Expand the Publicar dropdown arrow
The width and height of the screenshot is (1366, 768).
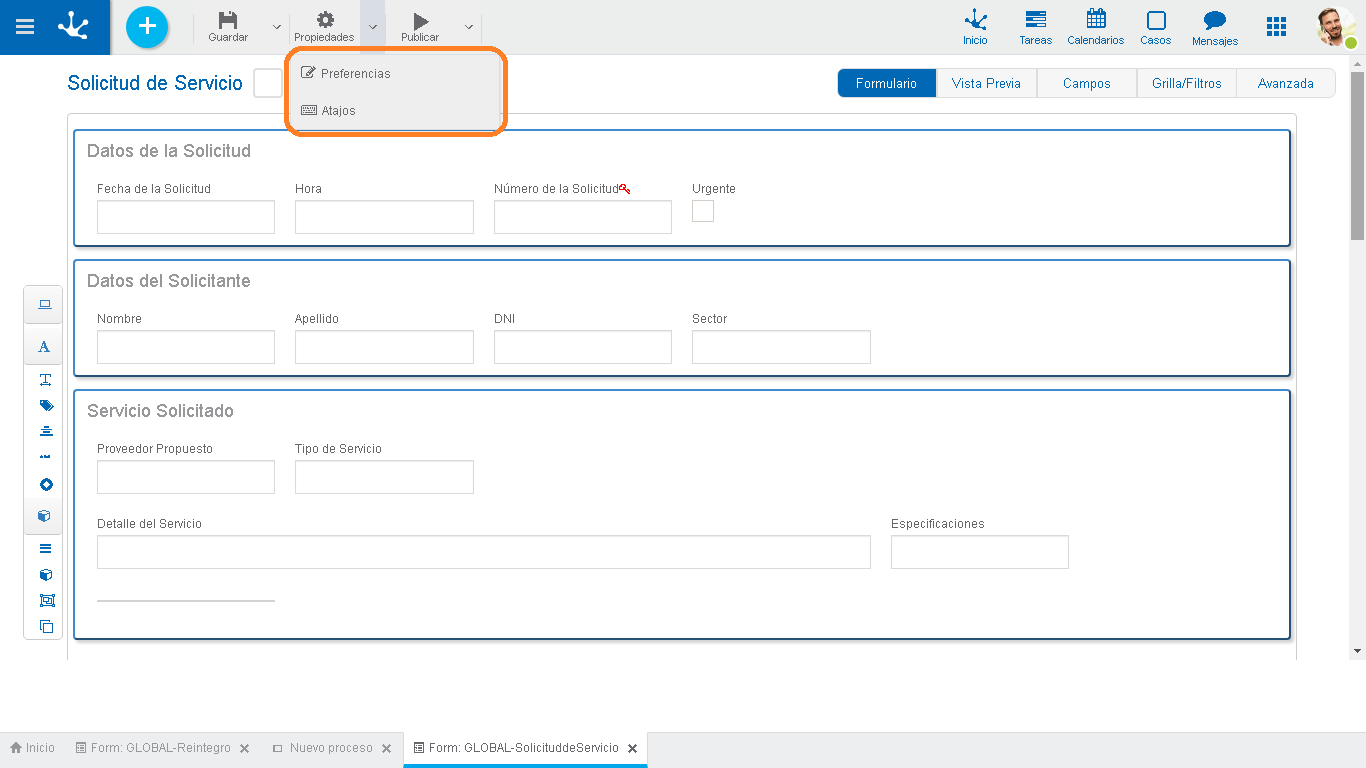coord(468,27)
